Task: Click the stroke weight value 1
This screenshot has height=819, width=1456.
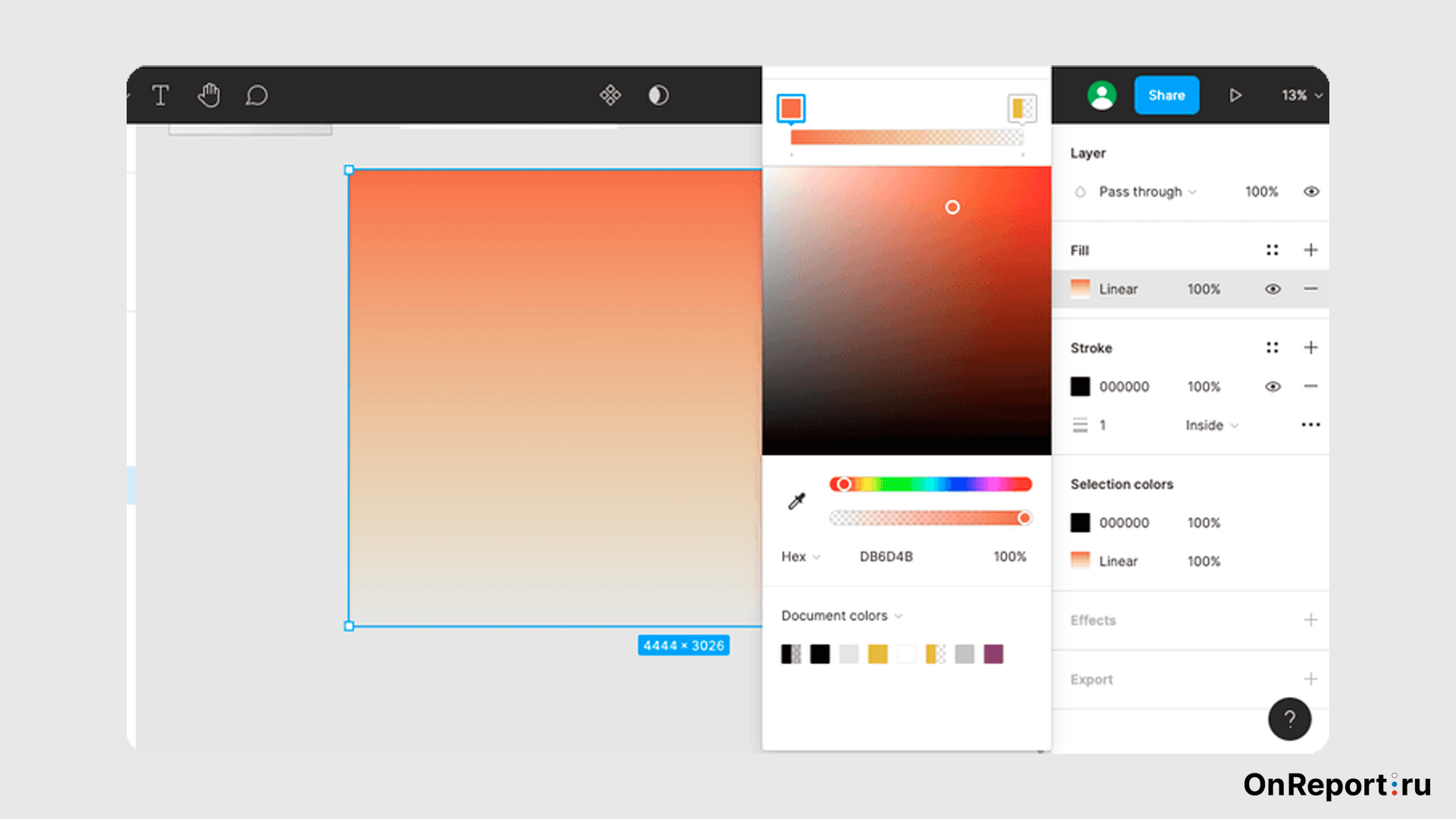Action: [x=1103, y=425]
